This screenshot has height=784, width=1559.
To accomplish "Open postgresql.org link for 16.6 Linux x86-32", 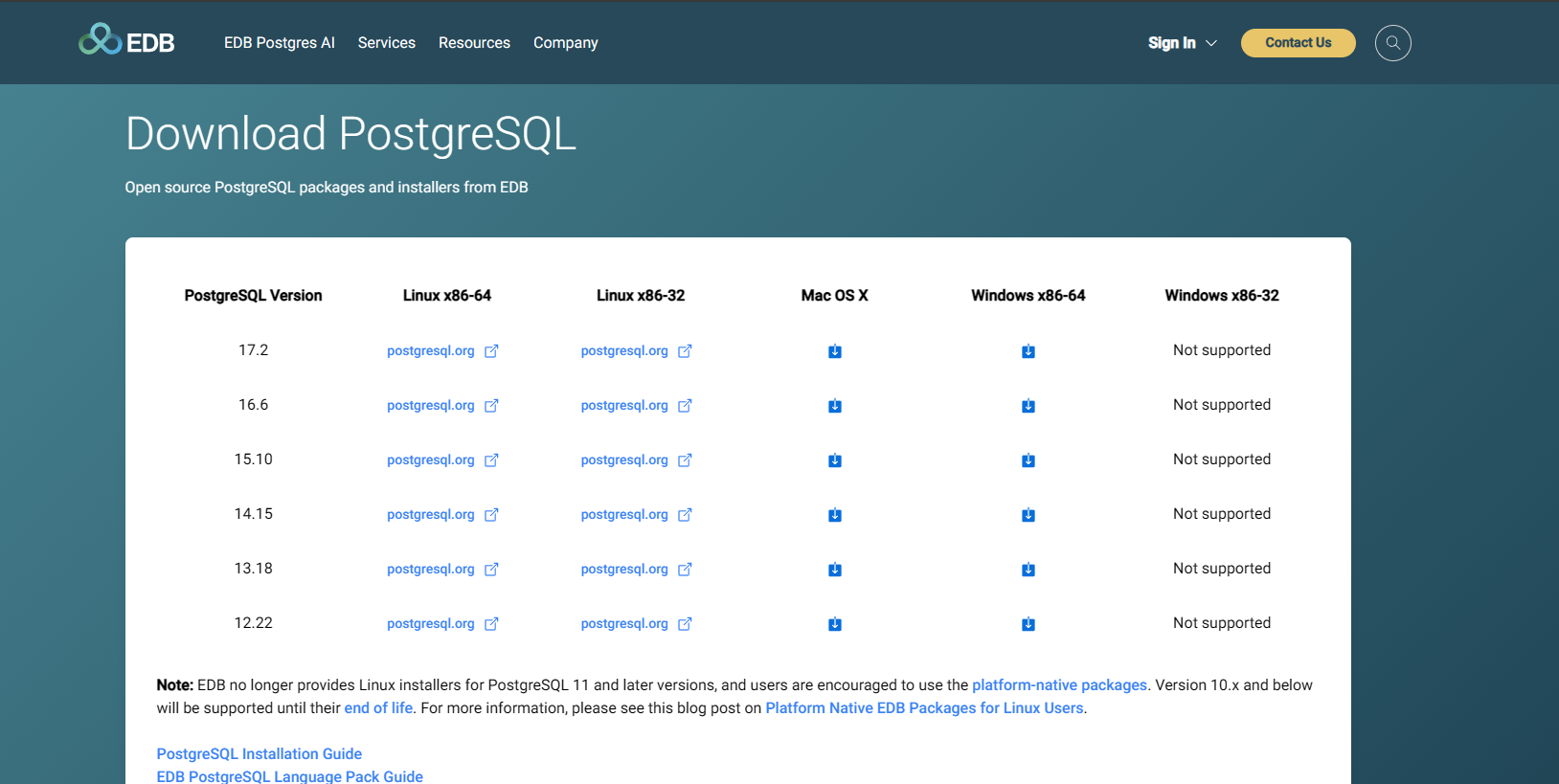I will coord(636,406).
